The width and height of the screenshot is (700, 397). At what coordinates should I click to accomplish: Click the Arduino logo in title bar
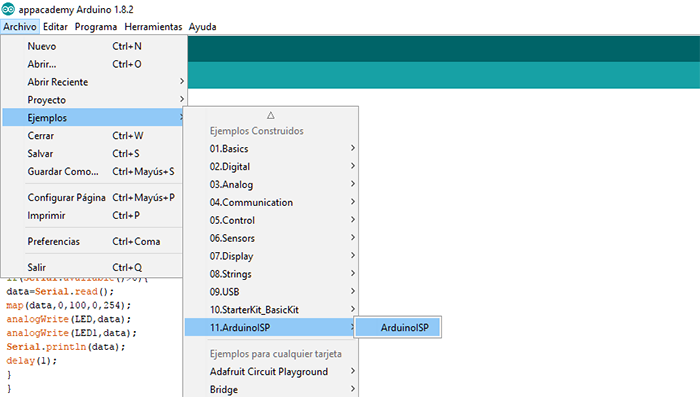click(8, 9)
